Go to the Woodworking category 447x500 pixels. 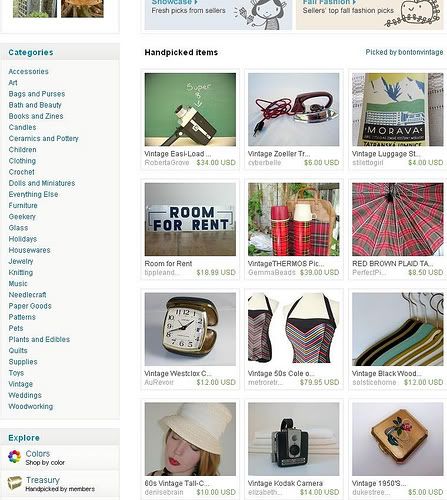click(31, 406)
